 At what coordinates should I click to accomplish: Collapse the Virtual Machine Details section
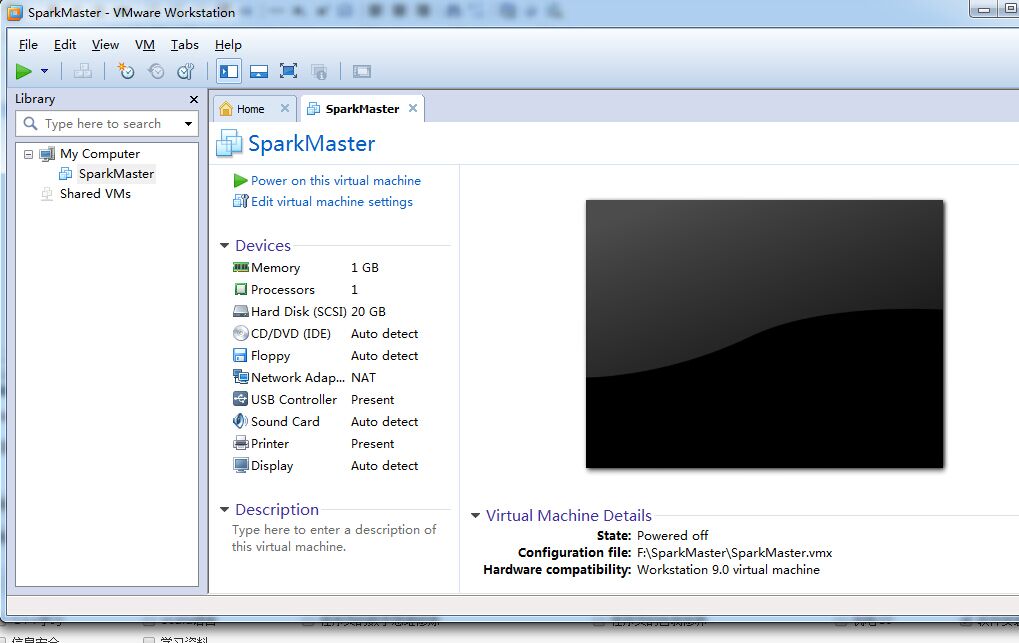point(475,516)
